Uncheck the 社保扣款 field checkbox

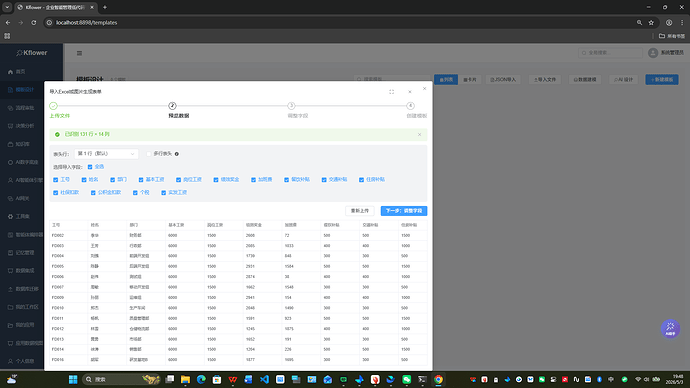[55, 193]
